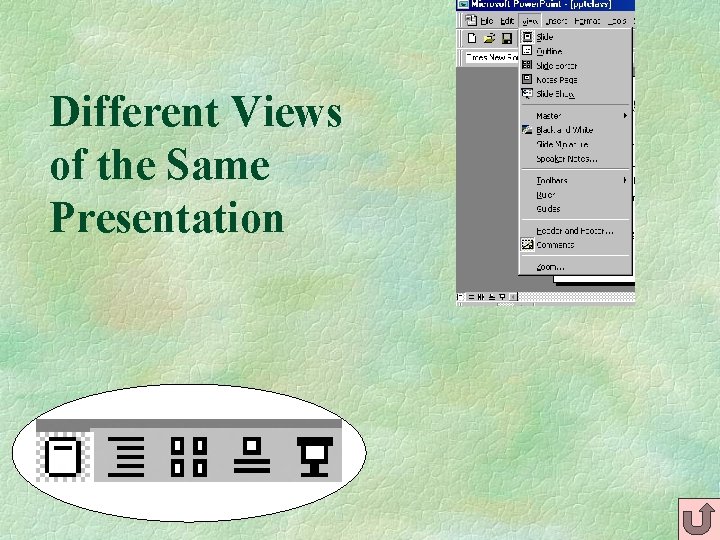720x540 pixels.
Task: Choose Slide from the View menu
Action: coord(576,37)
